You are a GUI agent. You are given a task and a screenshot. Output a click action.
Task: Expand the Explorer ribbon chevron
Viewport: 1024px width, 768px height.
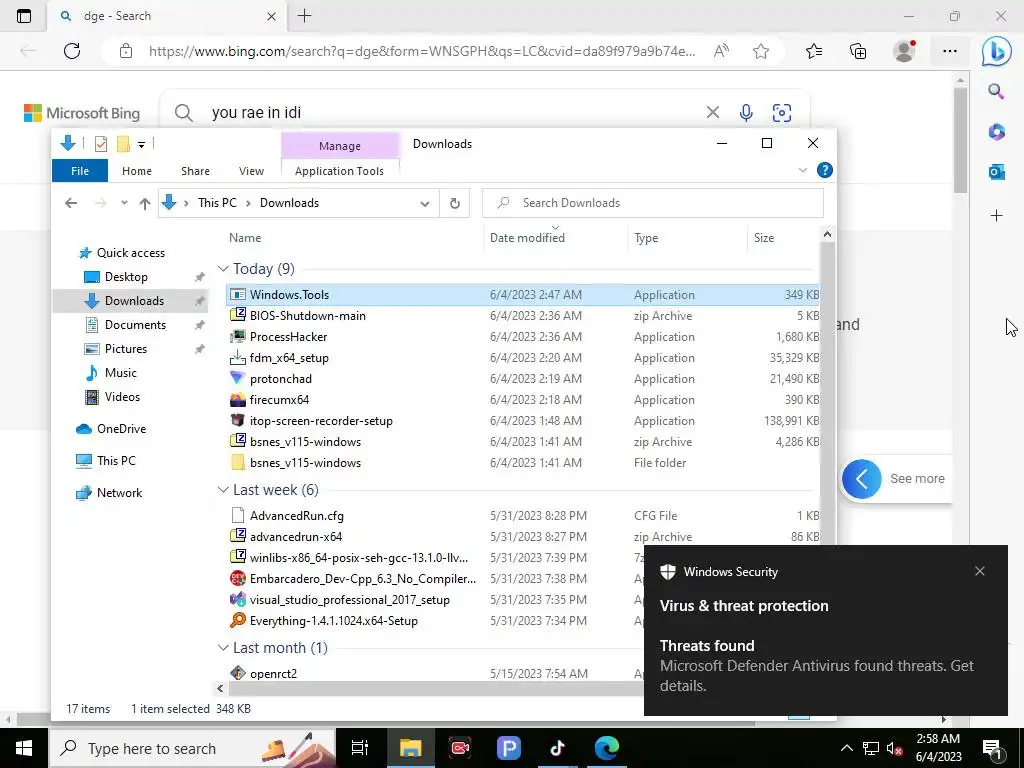point(803,170)
